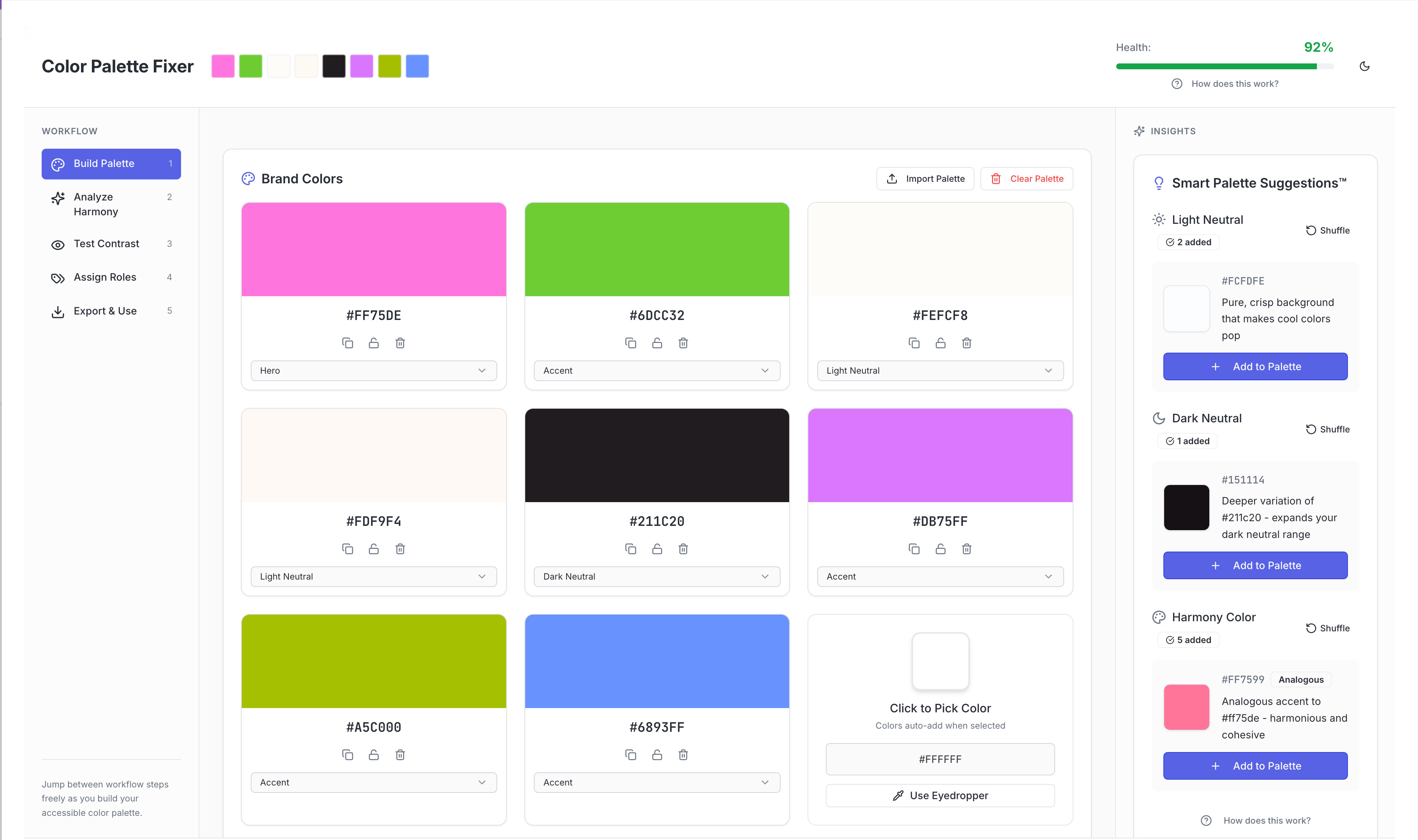Toggle dark mode moon icon
This screenshot has width=1418, height=840.
pos(1364,66)
